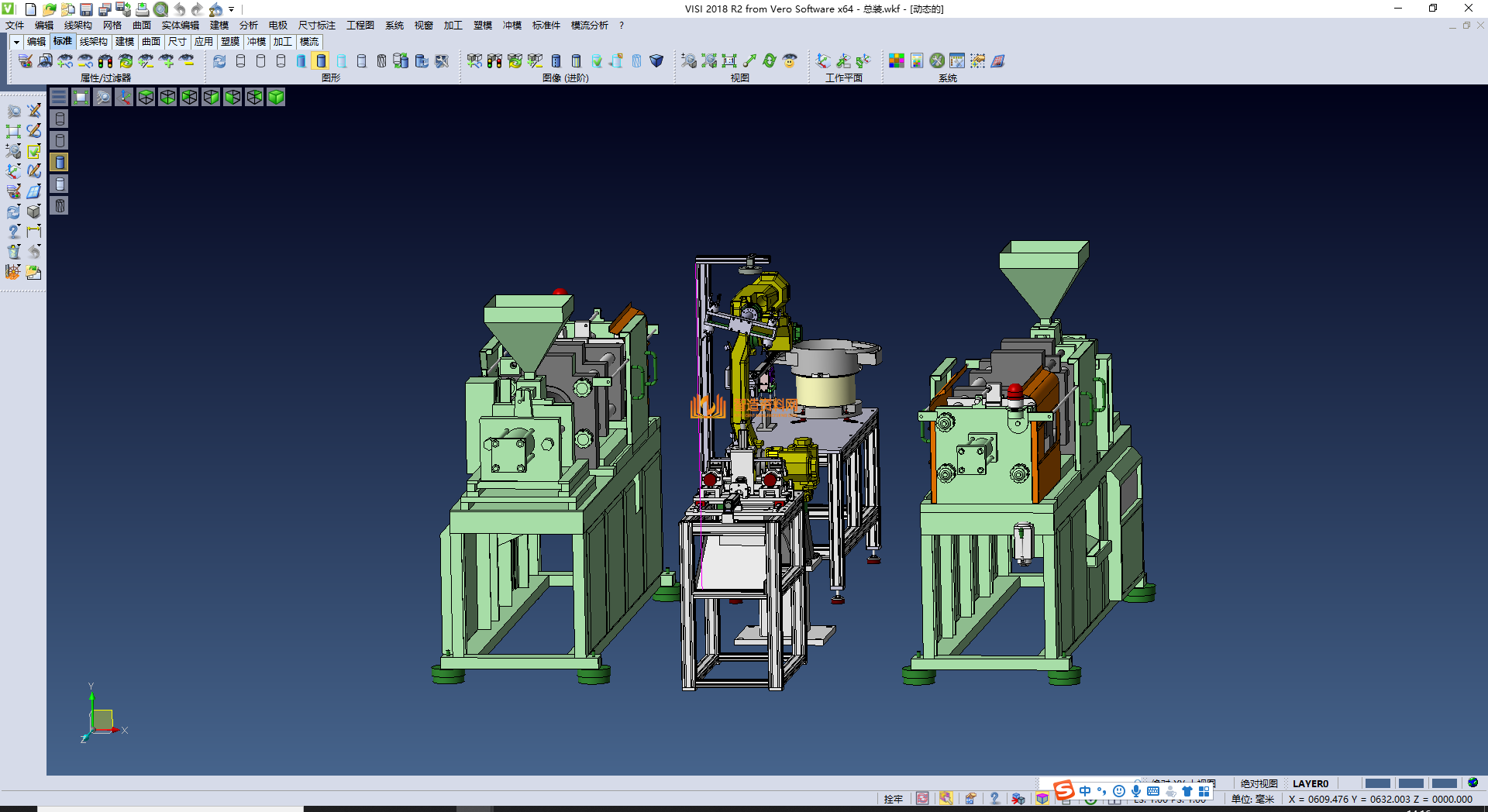1488x812 pixels.
Task: Click the system settings wrench icon
Action: click(x=937, y=60)
